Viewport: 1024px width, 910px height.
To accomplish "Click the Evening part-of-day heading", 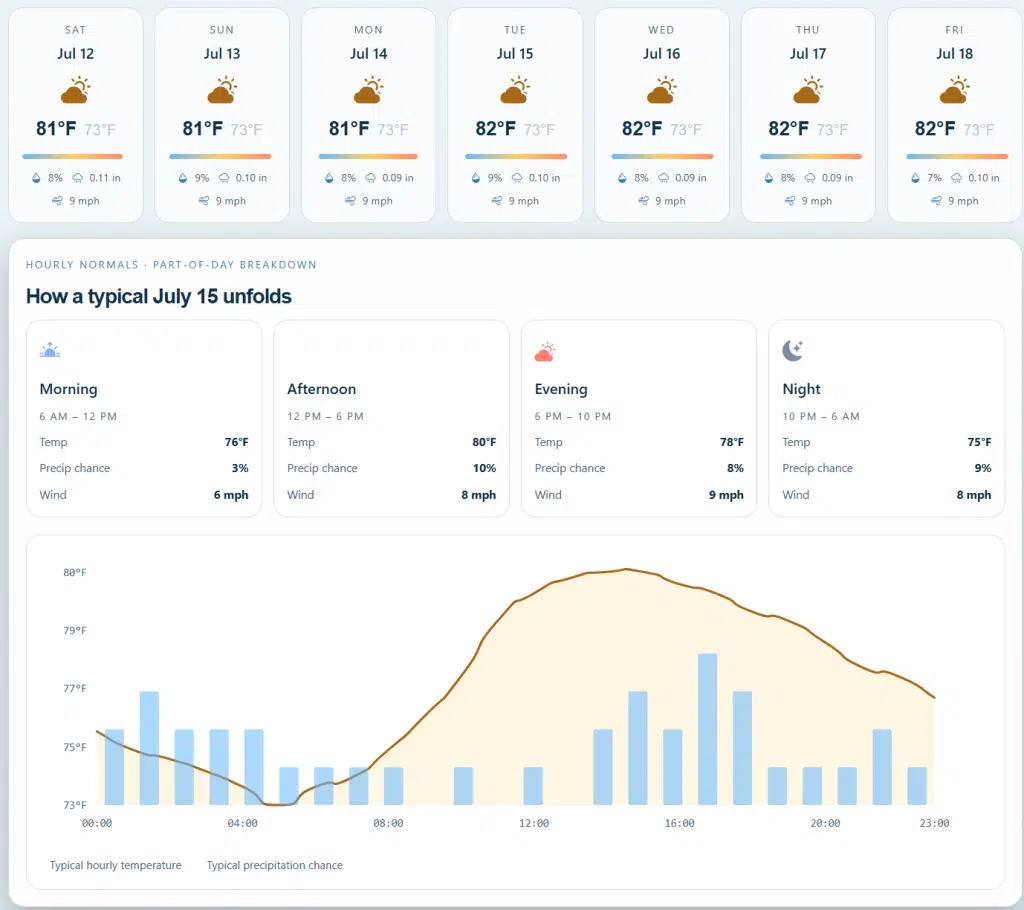I will pyautogui.click(x=561, y=389).
